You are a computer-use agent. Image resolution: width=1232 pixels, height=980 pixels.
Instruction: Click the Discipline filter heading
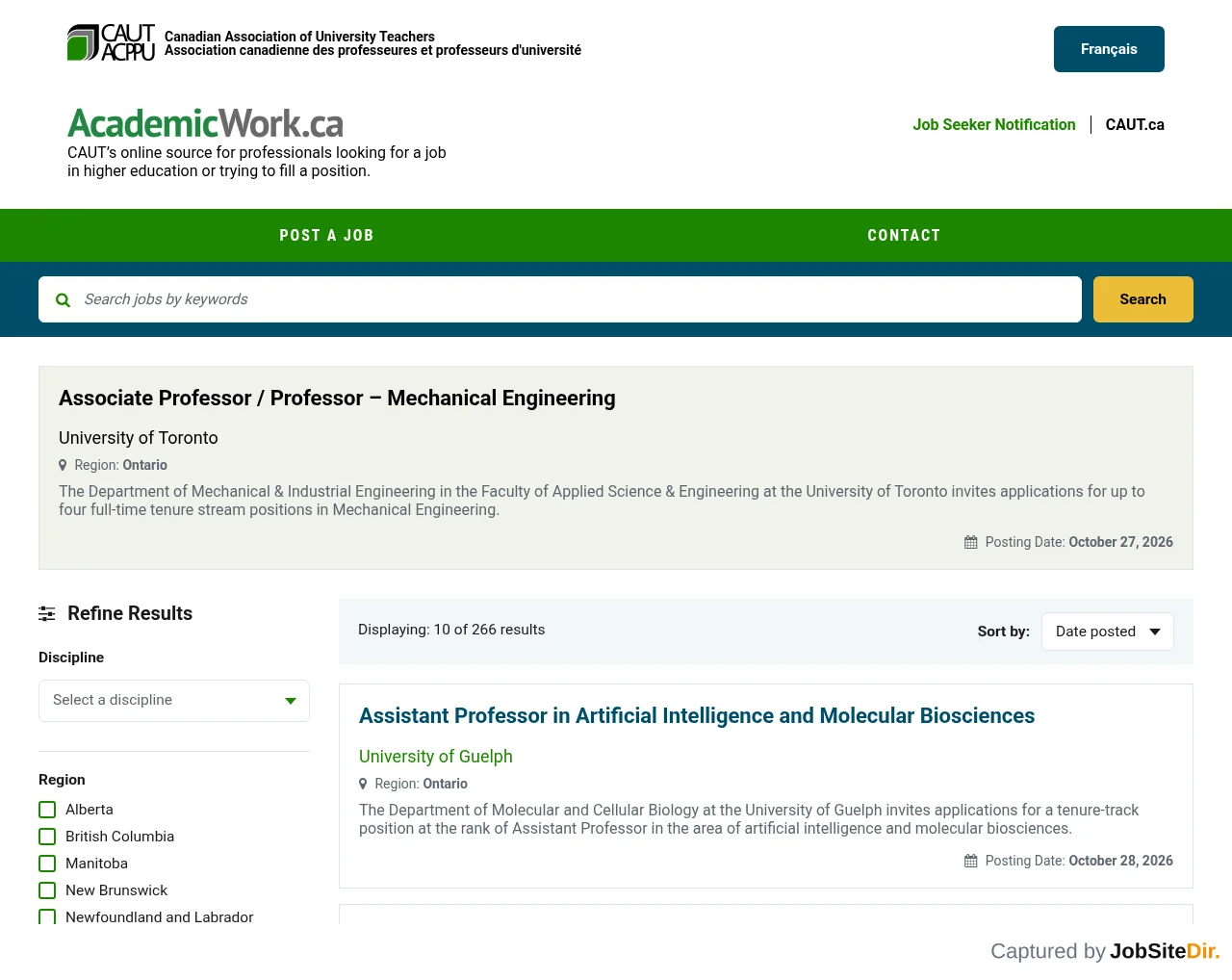[x=71, y=658]
